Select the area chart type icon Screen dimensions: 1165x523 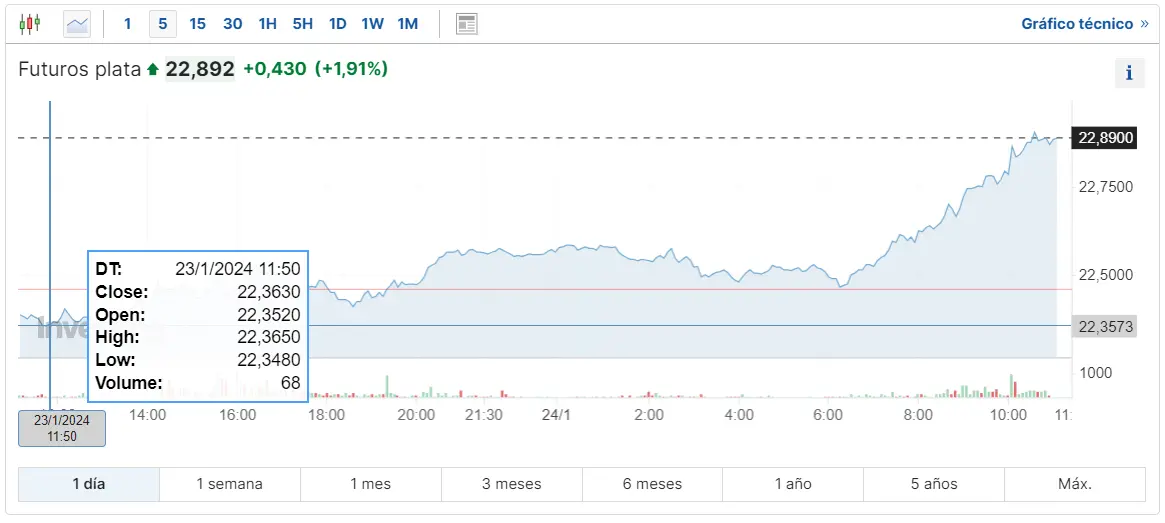(77, 23)
